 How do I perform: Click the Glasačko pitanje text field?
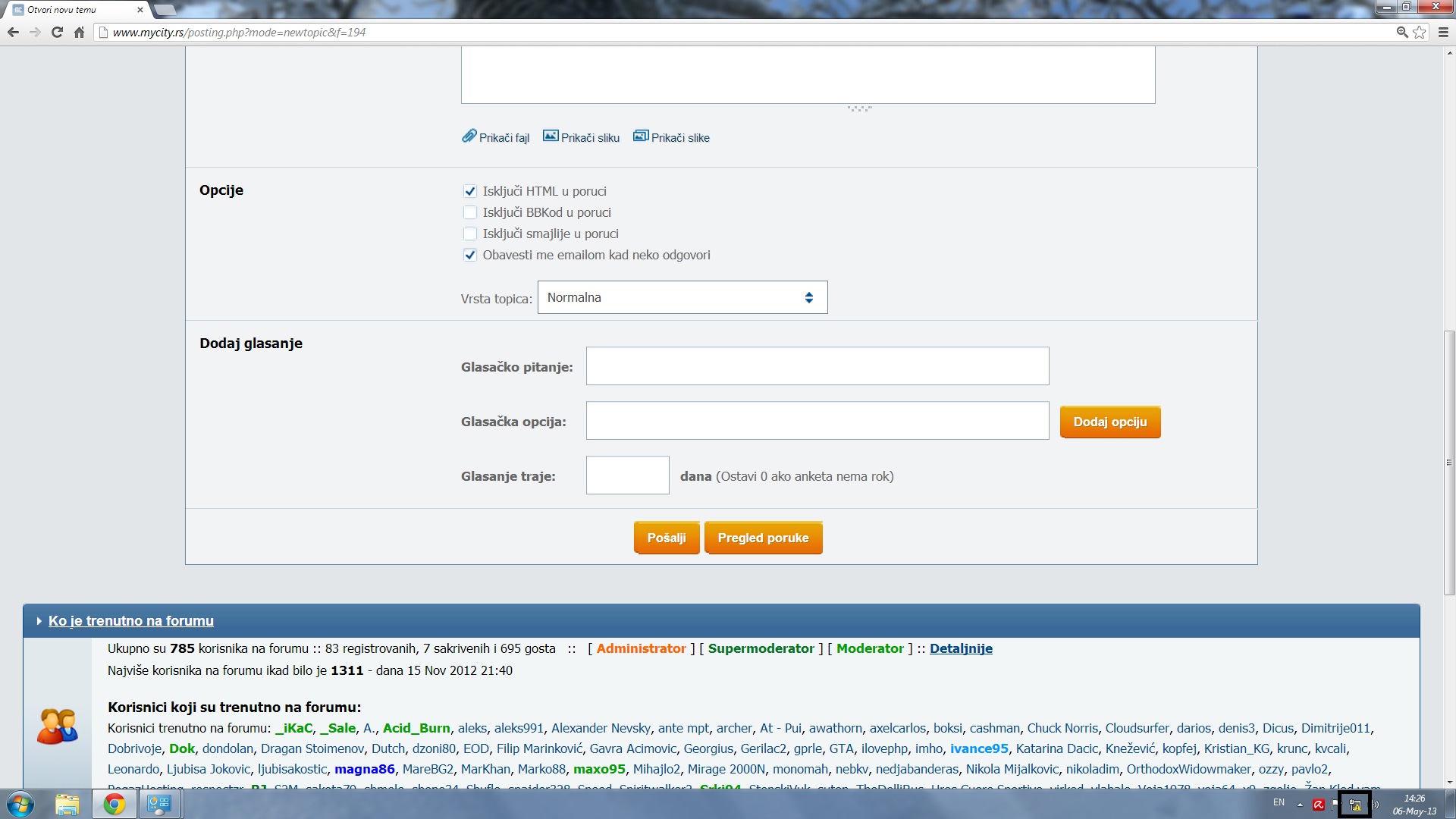point(817,367)
